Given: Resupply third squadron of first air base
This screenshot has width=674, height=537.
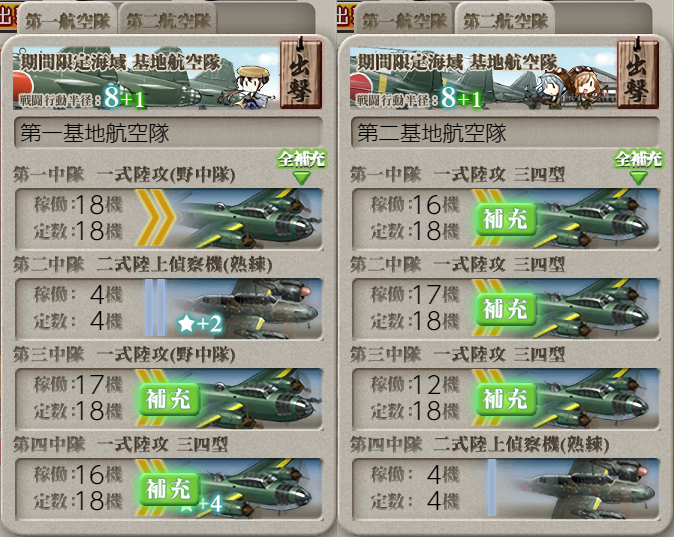Looking at the screenshot, I should click(168, 399).
